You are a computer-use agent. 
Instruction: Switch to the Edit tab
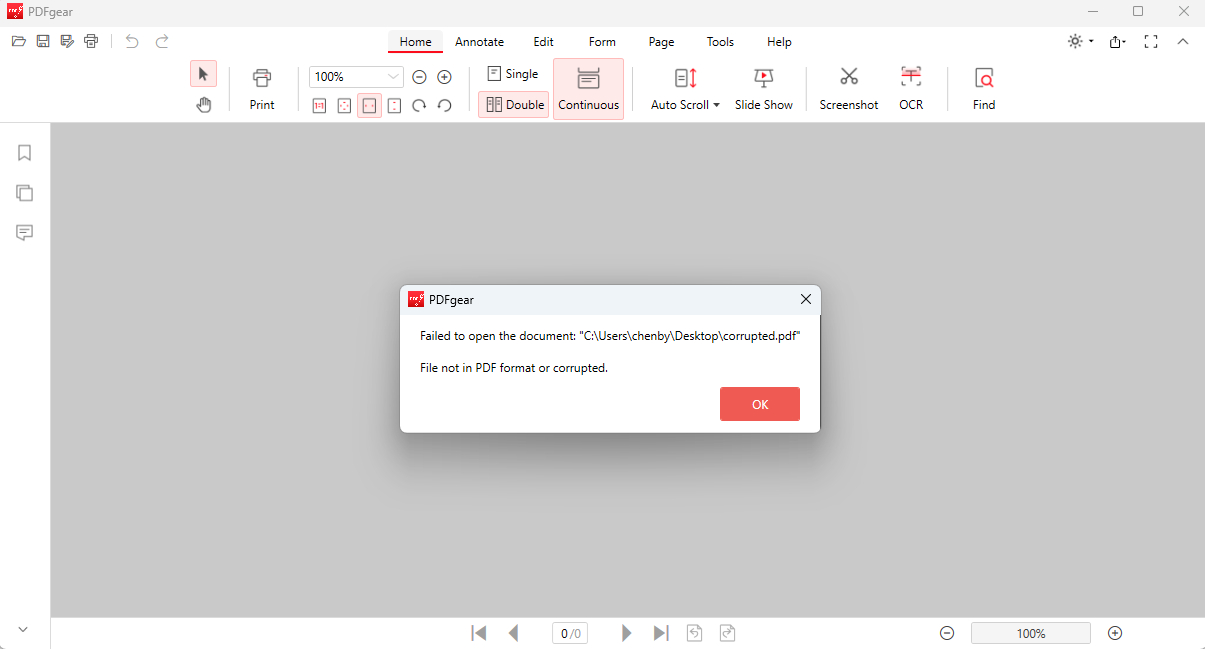point(543,42)
